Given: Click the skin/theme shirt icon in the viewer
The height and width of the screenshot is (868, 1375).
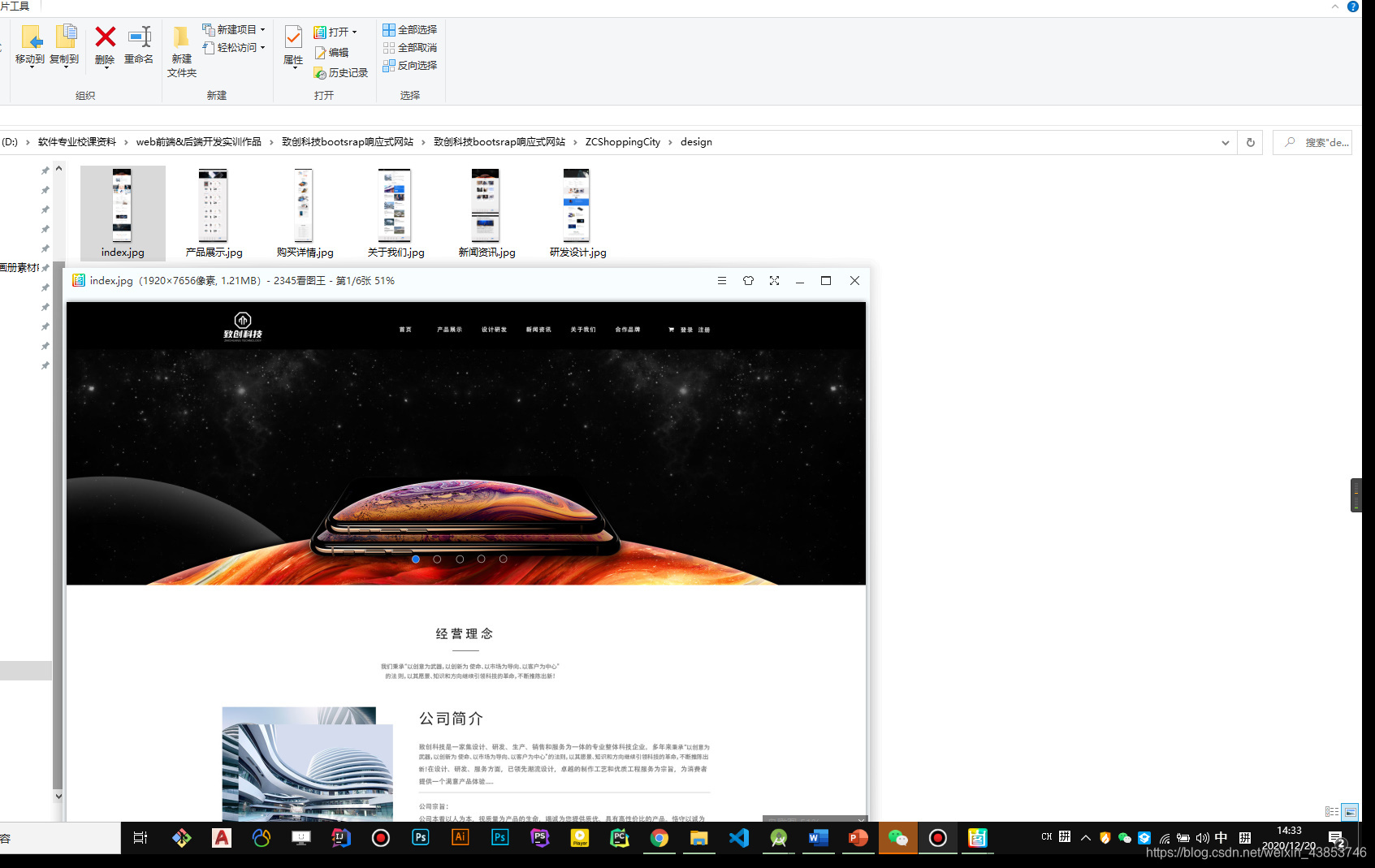Looking at the screenshot, I should 747,280.
